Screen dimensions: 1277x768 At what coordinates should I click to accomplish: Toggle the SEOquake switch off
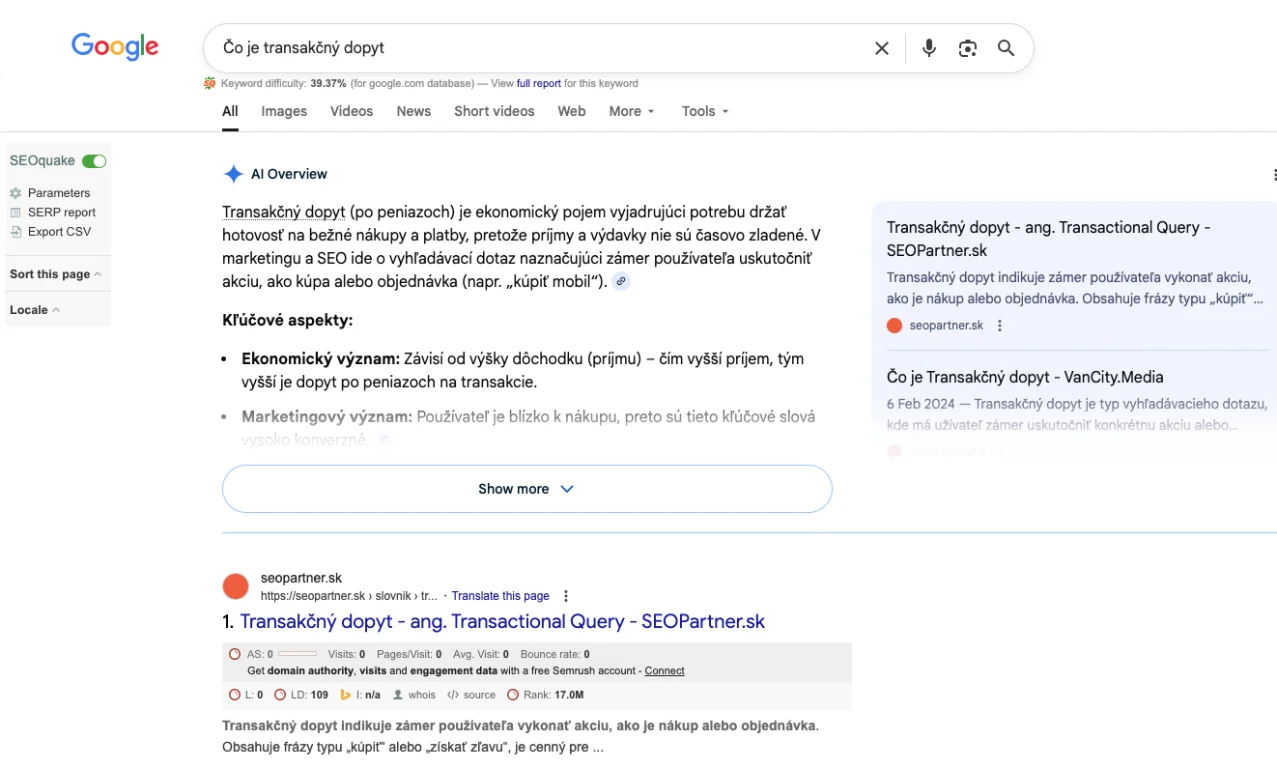pyautogui.click(x=94, y=161)
